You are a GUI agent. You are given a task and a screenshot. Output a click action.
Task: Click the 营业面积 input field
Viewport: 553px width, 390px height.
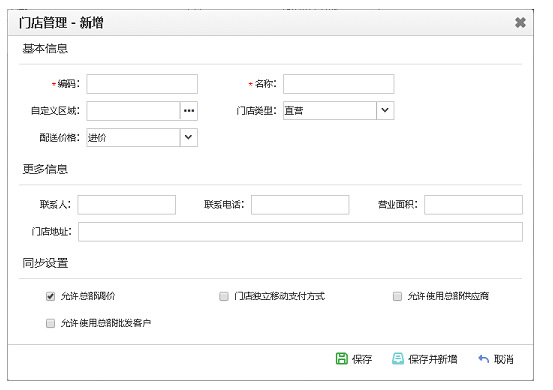point(473,205)
